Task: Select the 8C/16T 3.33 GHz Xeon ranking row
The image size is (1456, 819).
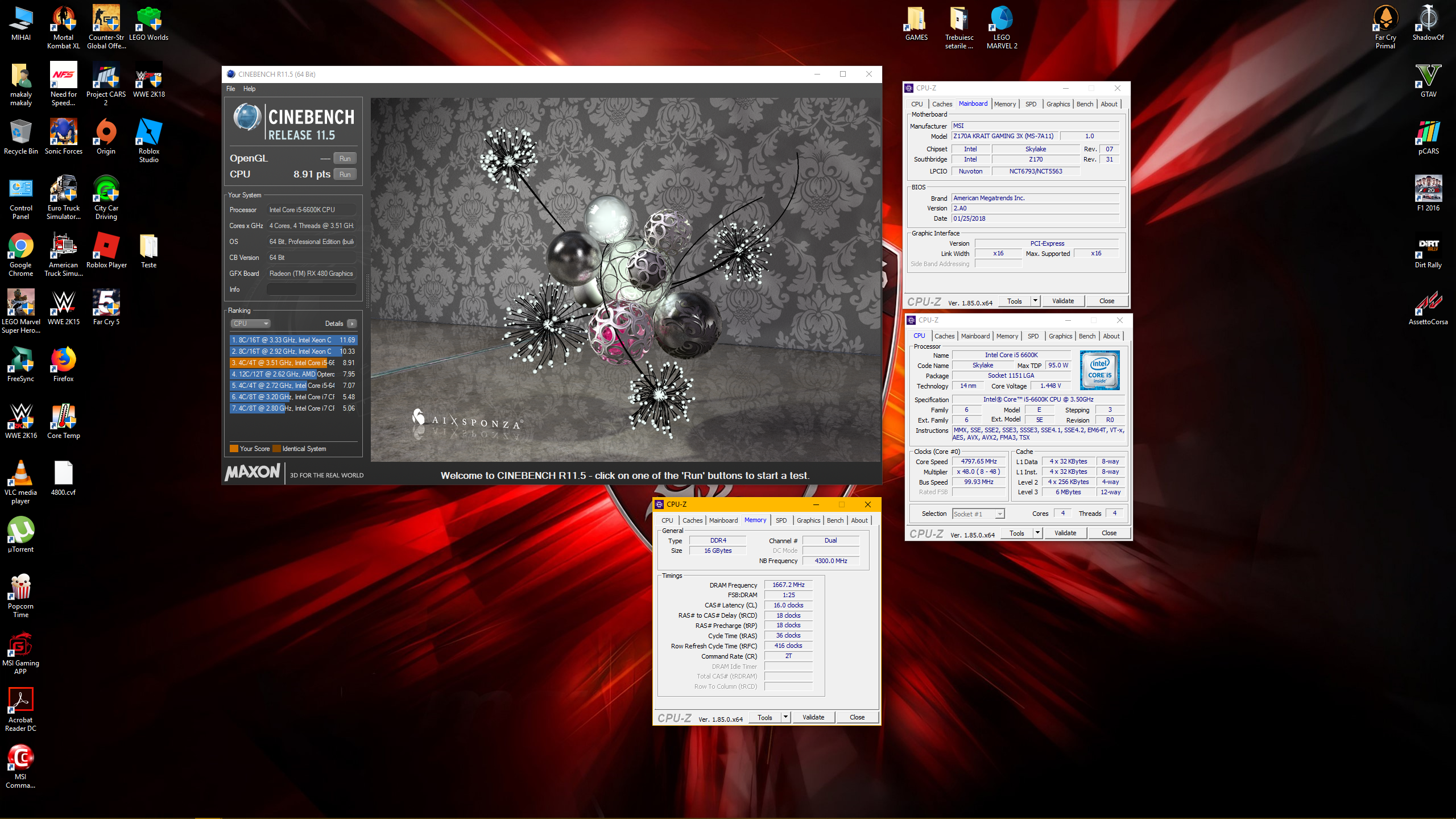Action: point(293,340)
